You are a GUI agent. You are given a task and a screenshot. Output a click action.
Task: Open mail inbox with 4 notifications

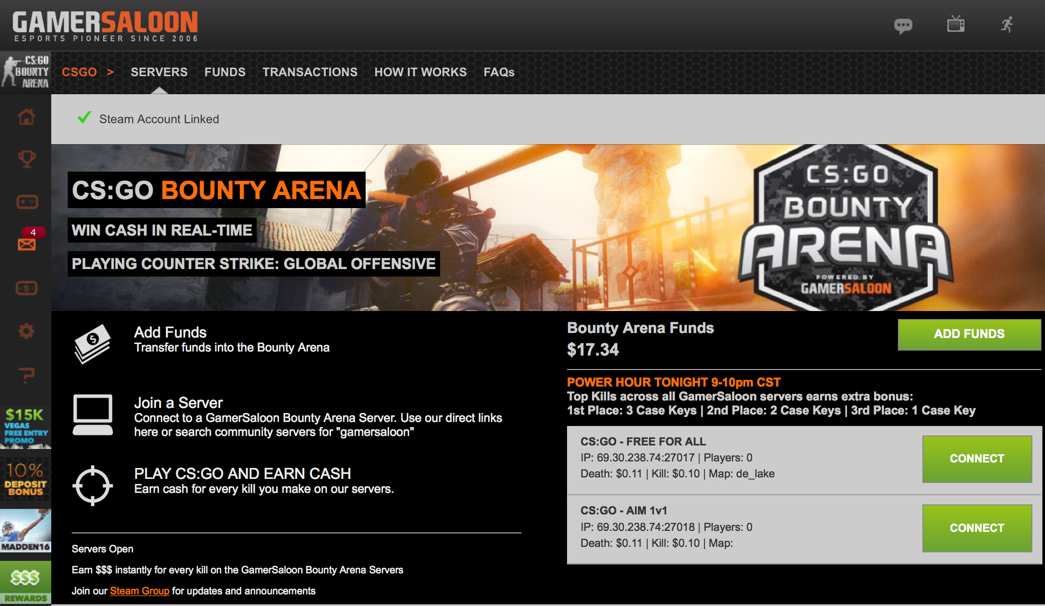tap(26, 243)
